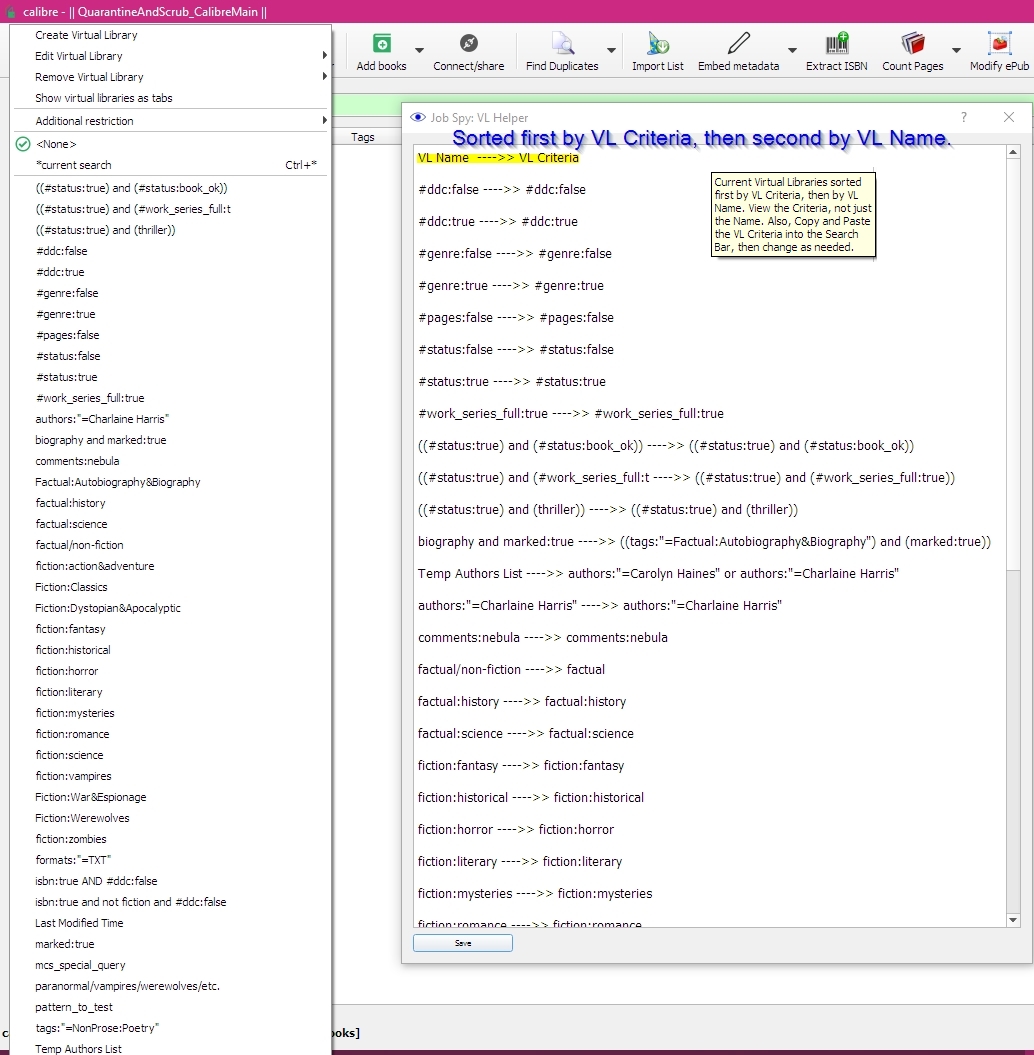The width and height of the screenshot is (1034, 1055).
Task: Select the #ddc:false virtual library in menu
Action: coord(171,251)
